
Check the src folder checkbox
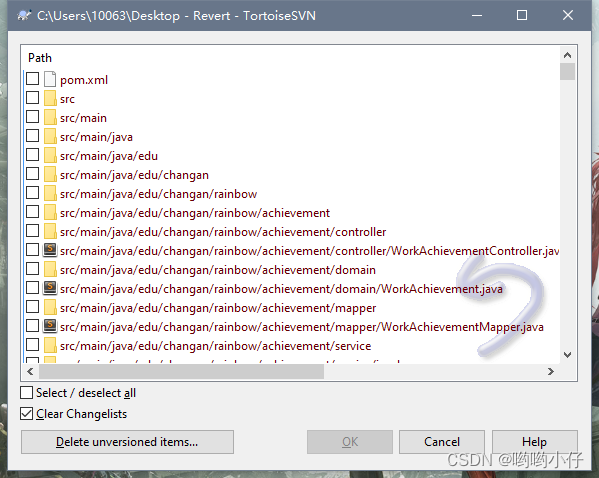coord(32,97)
